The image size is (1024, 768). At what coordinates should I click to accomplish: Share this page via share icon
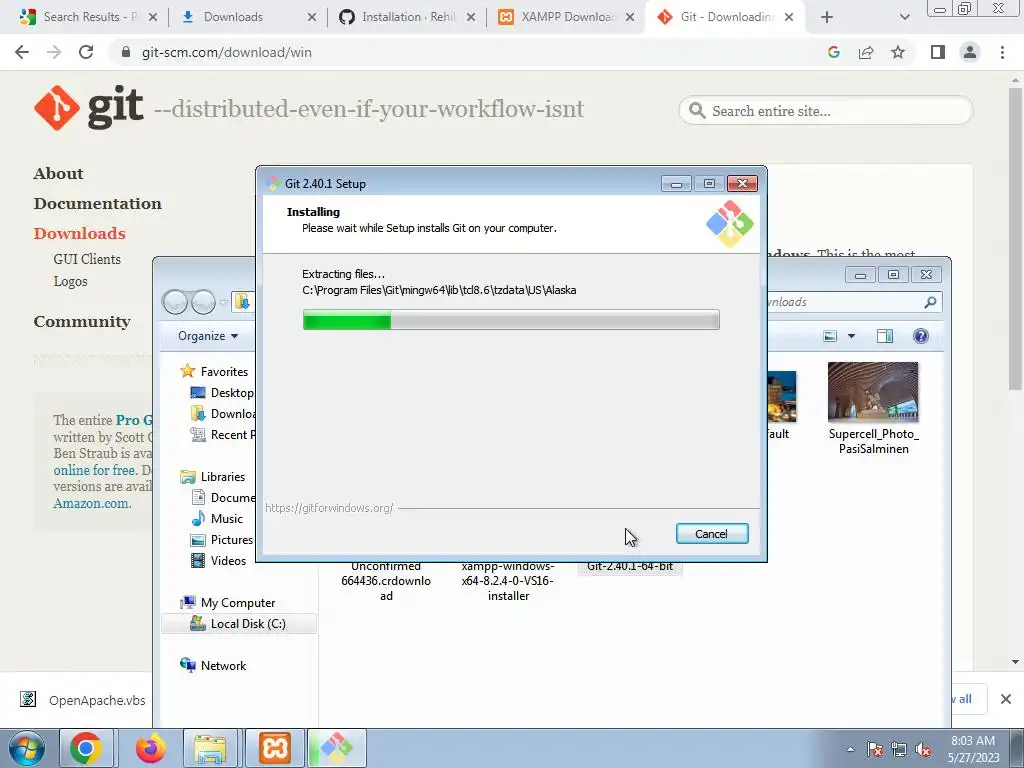point(866,52)
